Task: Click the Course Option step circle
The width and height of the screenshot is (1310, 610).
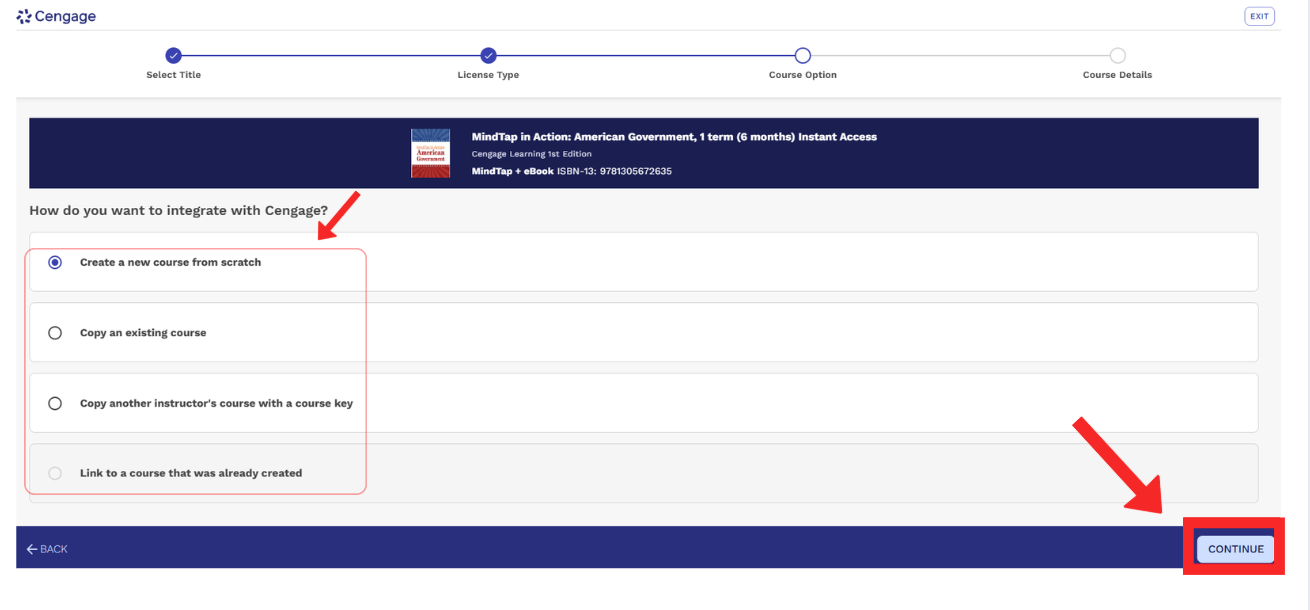Action: (802, 57)
